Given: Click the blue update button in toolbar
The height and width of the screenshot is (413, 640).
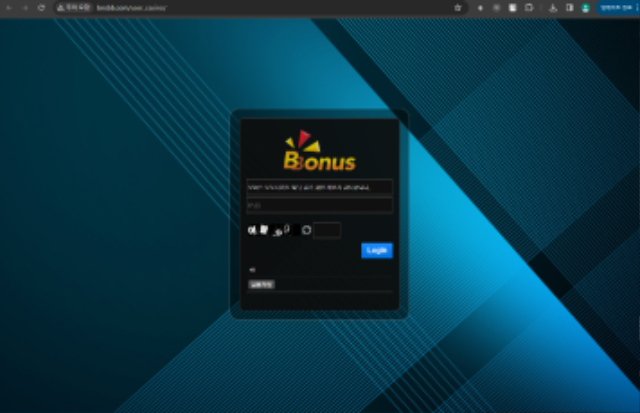Looking at the screenshot, I should point(615,7).
